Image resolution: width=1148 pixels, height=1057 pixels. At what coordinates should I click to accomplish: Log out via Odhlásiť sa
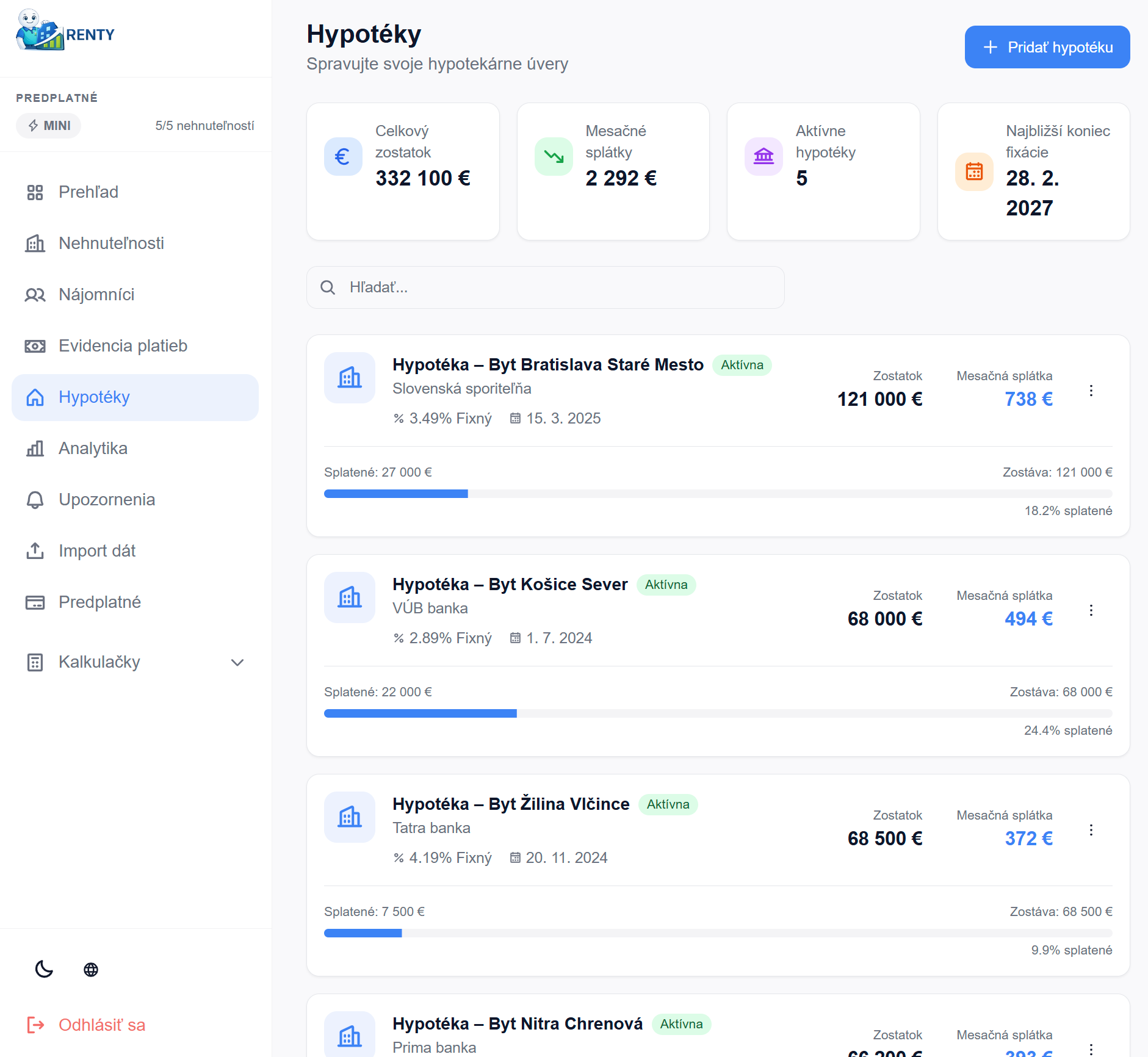click(101, 1025)
